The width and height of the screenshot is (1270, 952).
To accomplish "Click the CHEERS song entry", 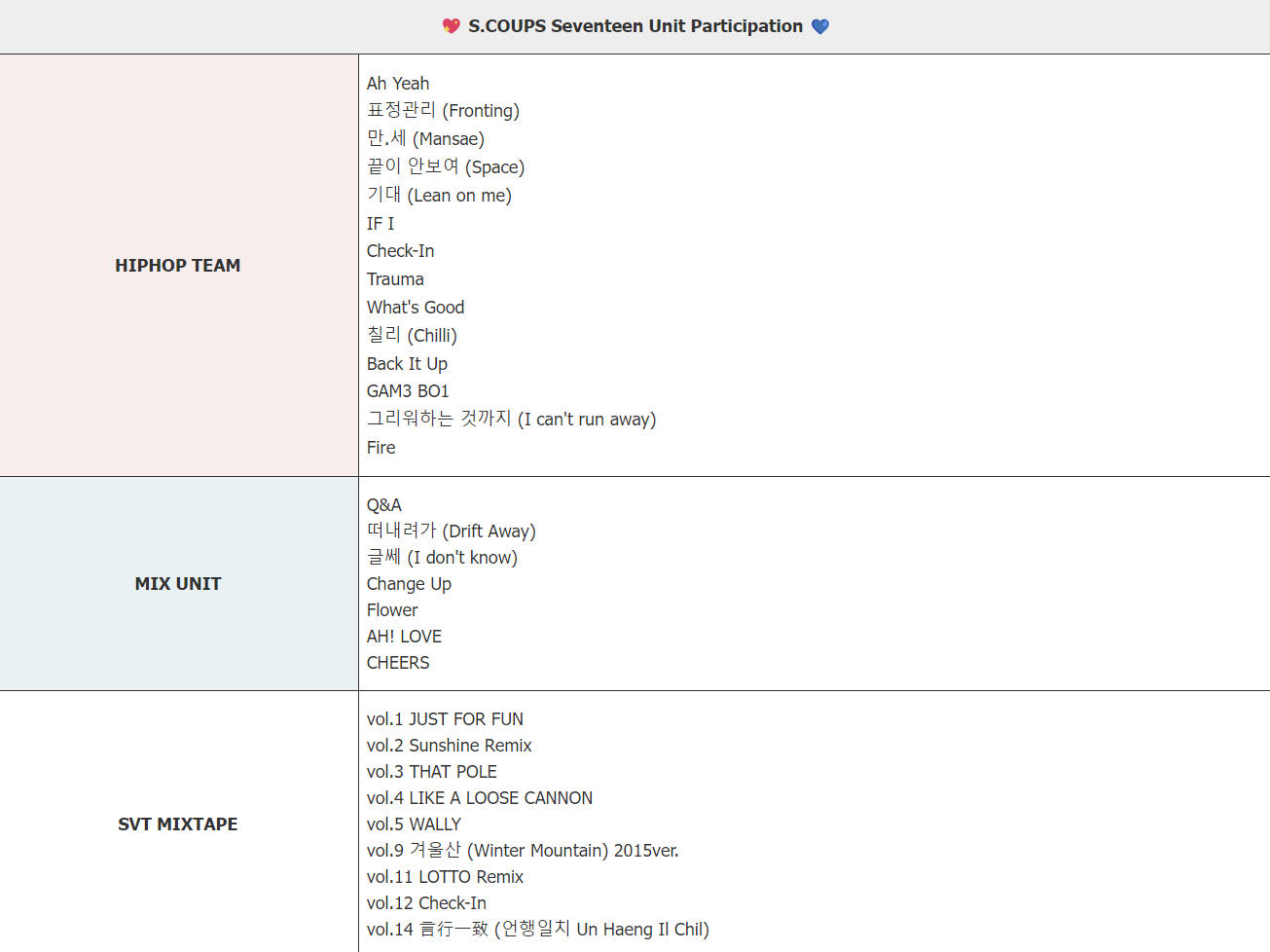I will pos(398,663).
